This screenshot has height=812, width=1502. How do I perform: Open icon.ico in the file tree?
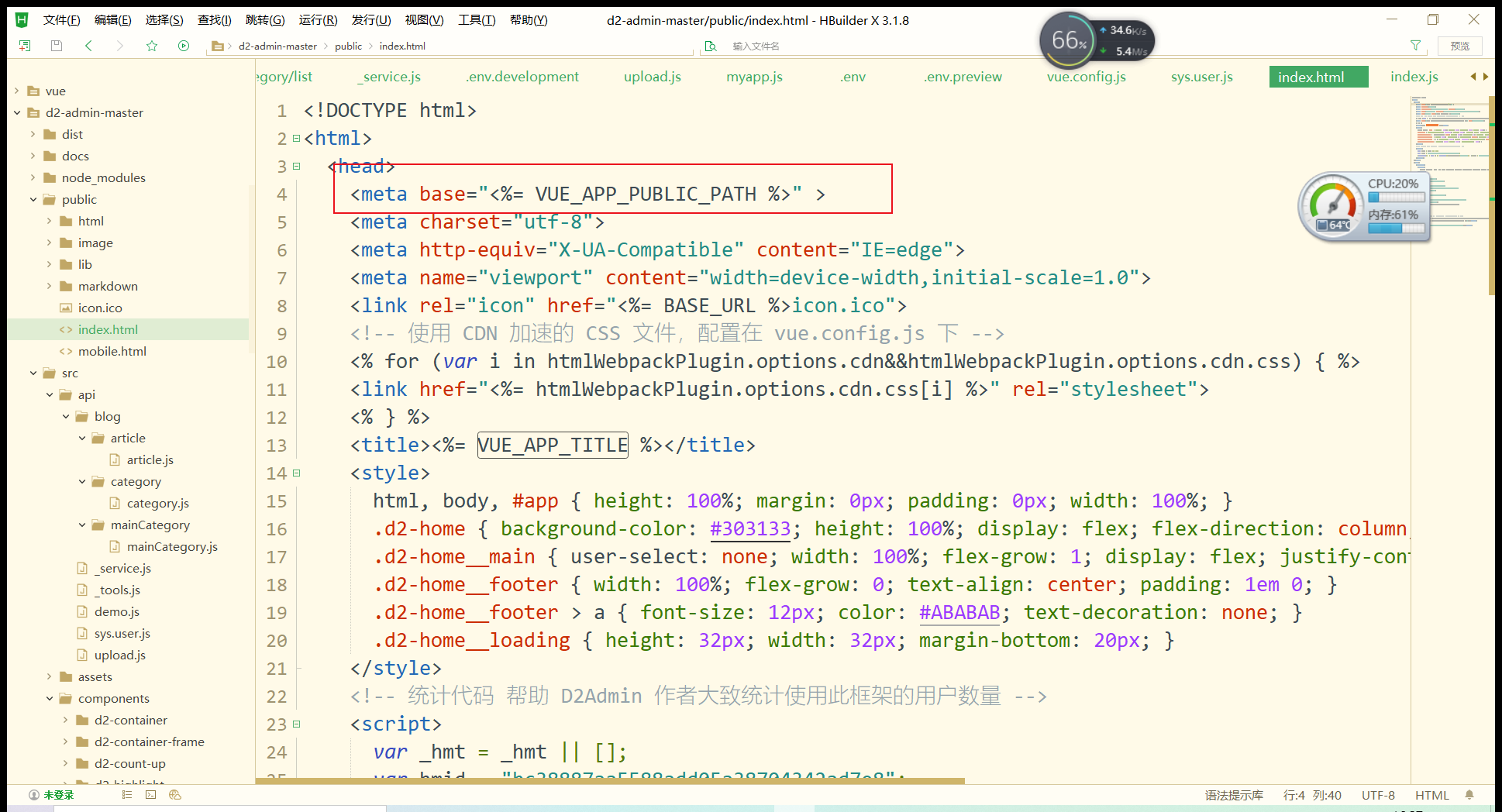point(100,308)
